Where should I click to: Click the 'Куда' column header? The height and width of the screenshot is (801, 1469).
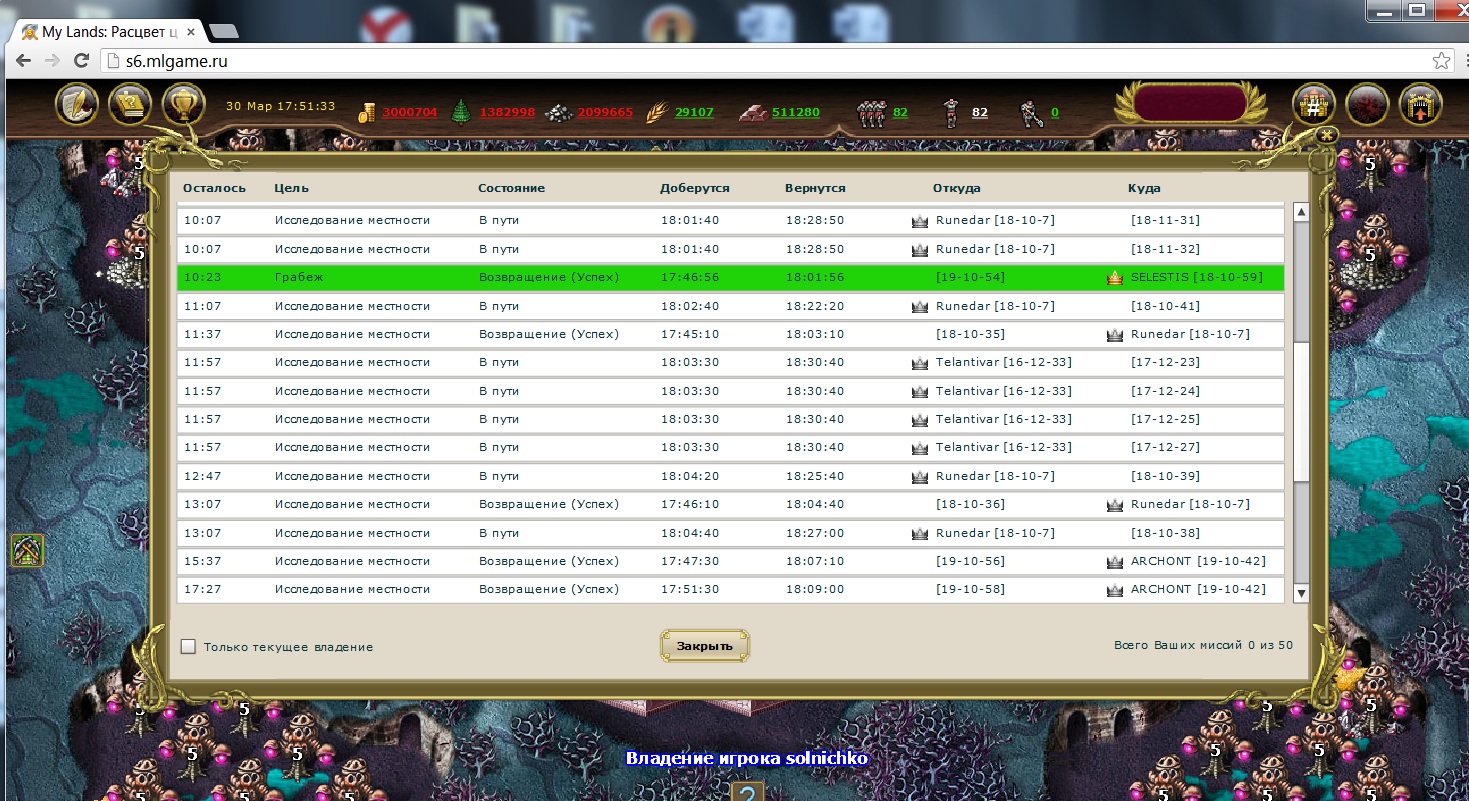click(1144, 188)
